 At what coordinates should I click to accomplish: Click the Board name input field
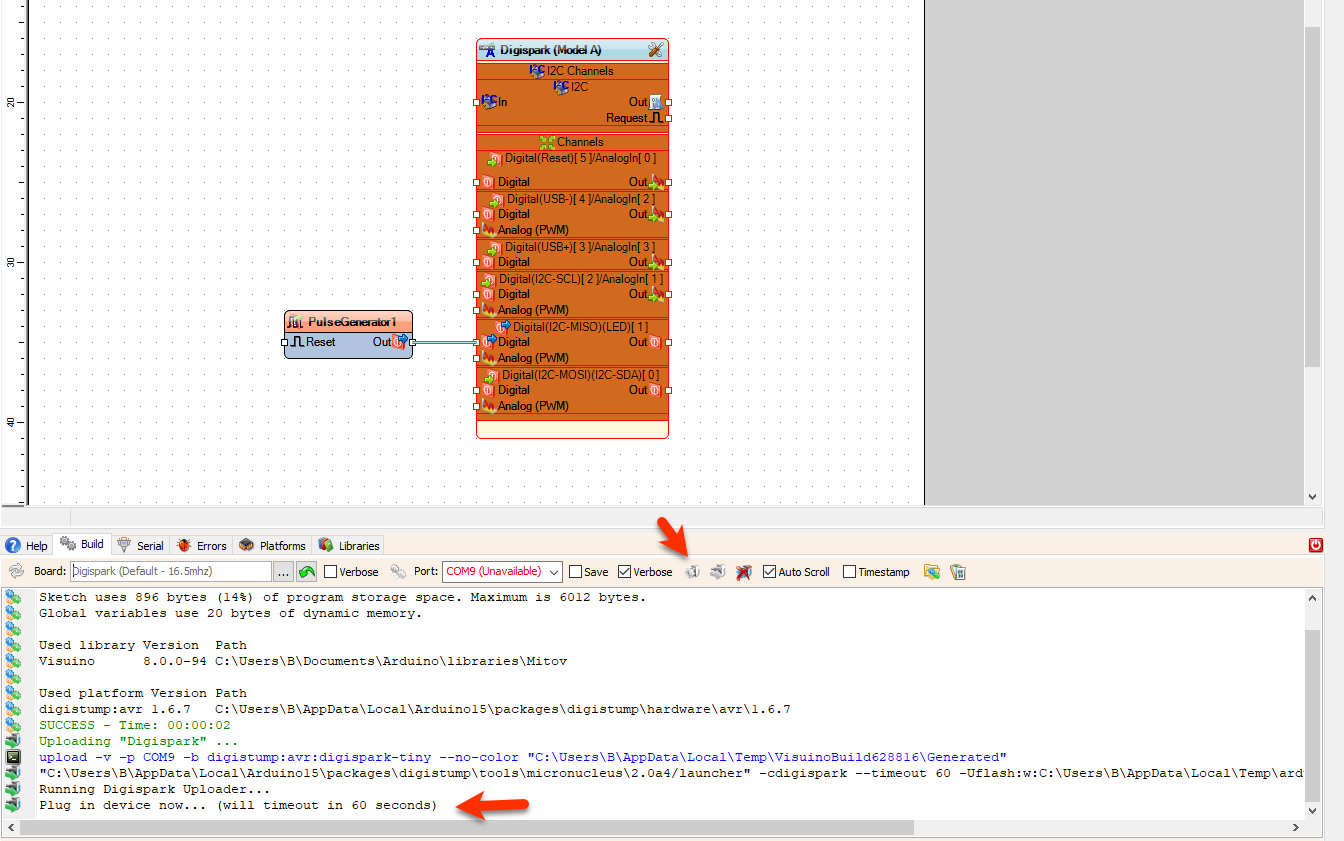pyautogui.click(x=170, y=572)
